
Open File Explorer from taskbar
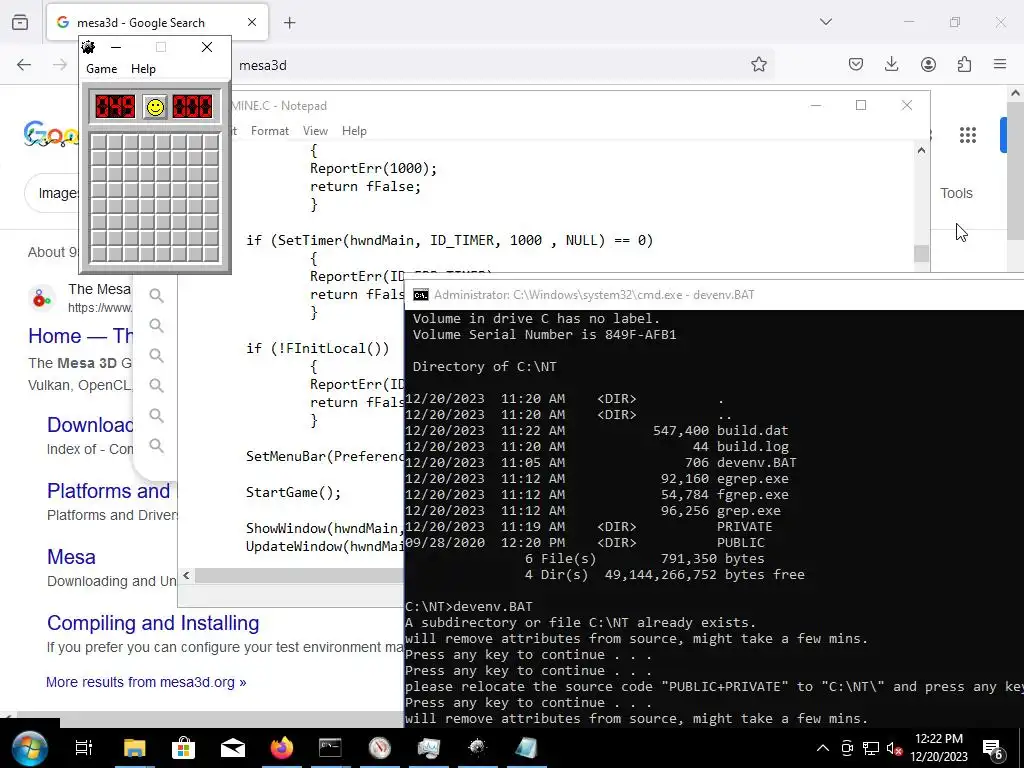pyautogui.click(x=135, y=748)
